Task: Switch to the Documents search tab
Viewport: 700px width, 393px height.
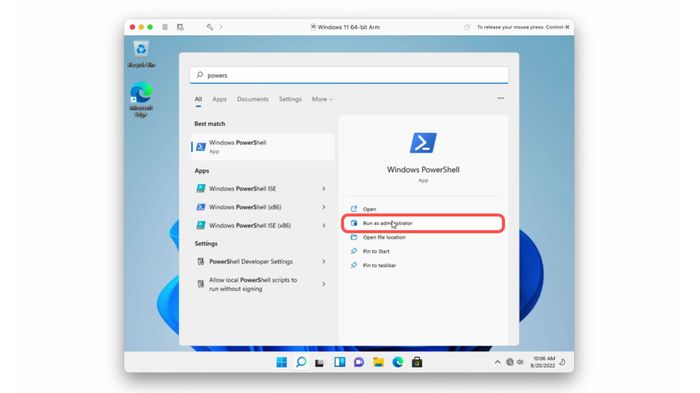Action: pos(253,99)
